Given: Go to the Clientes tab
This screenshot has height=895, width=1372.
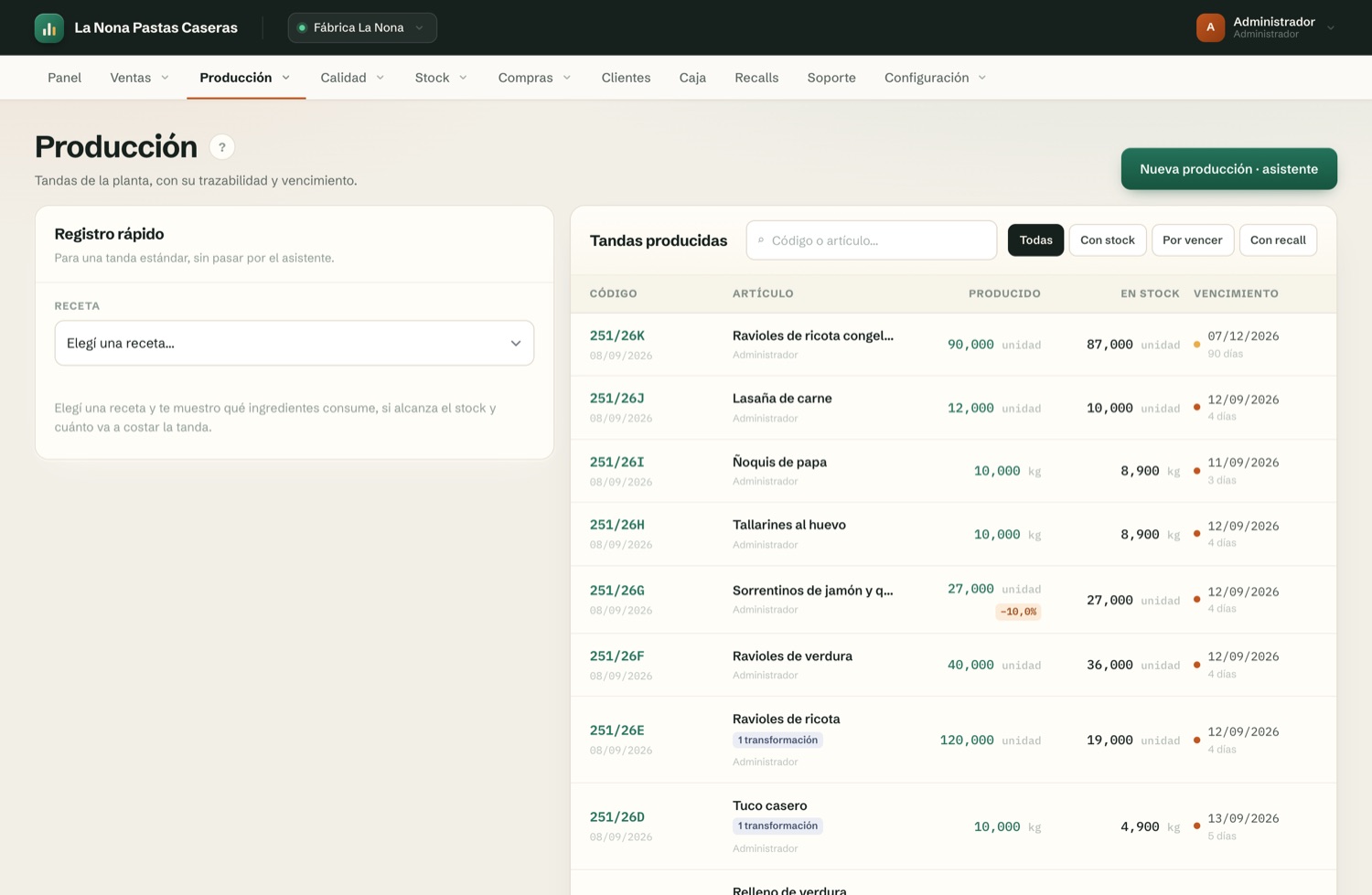Looking at the screenshot, I should (x=626, y=78).
